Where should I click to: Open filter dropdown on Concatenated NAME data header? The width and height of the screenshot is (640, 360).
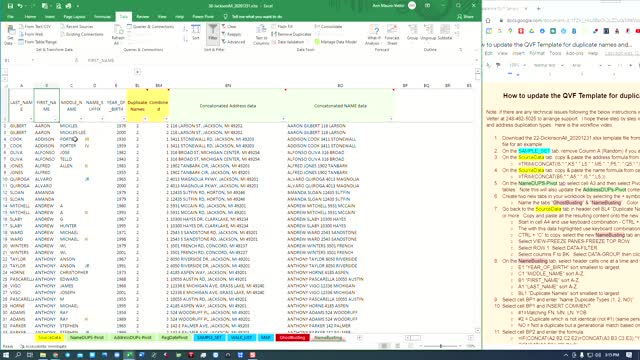tap(391, 119)
